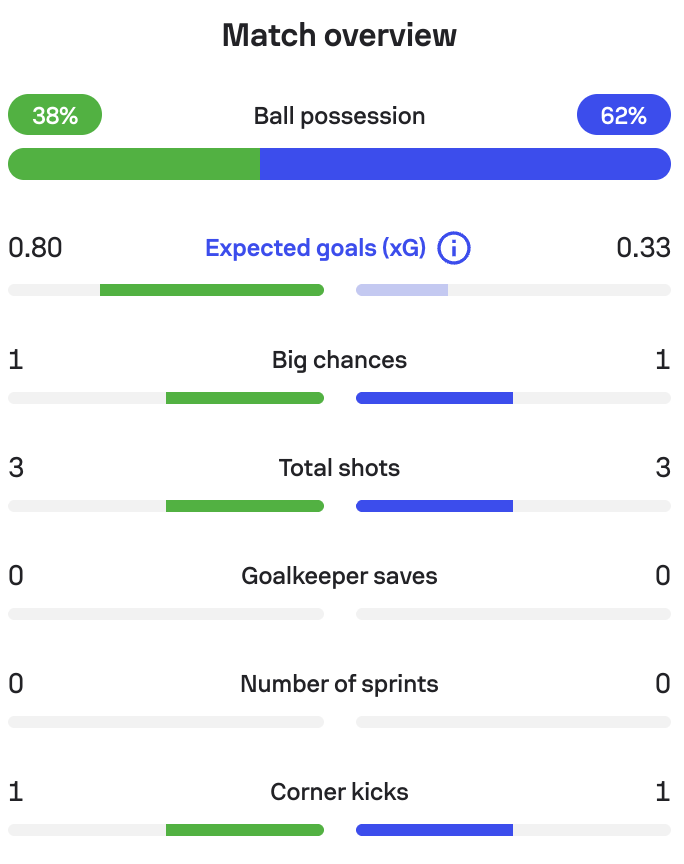Click the Number of sprints label
This screenshot has width=684, height=864.
(340, 684)
